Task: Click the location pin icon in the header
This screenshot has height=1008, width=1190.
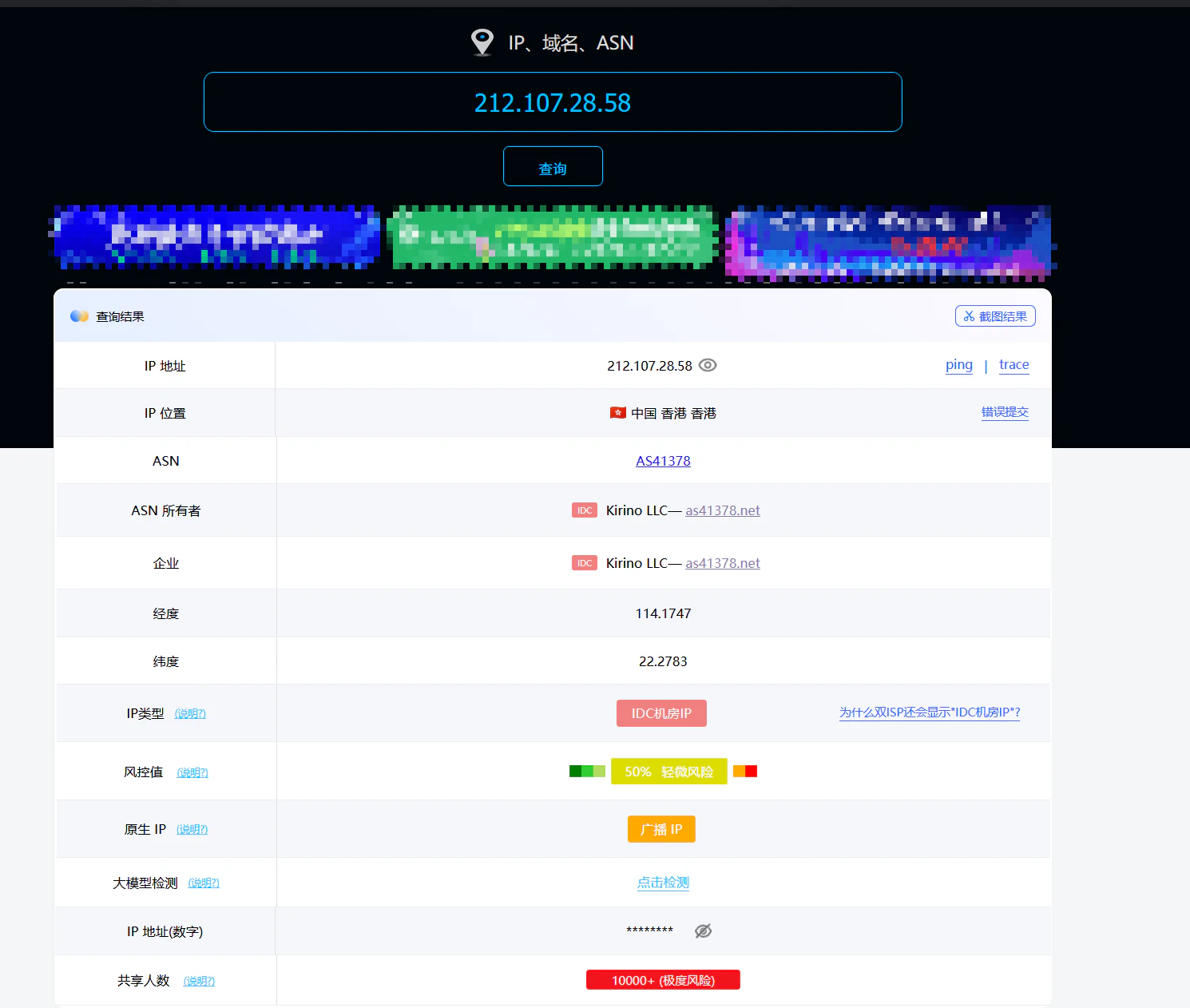Action: tap(482, 42)
